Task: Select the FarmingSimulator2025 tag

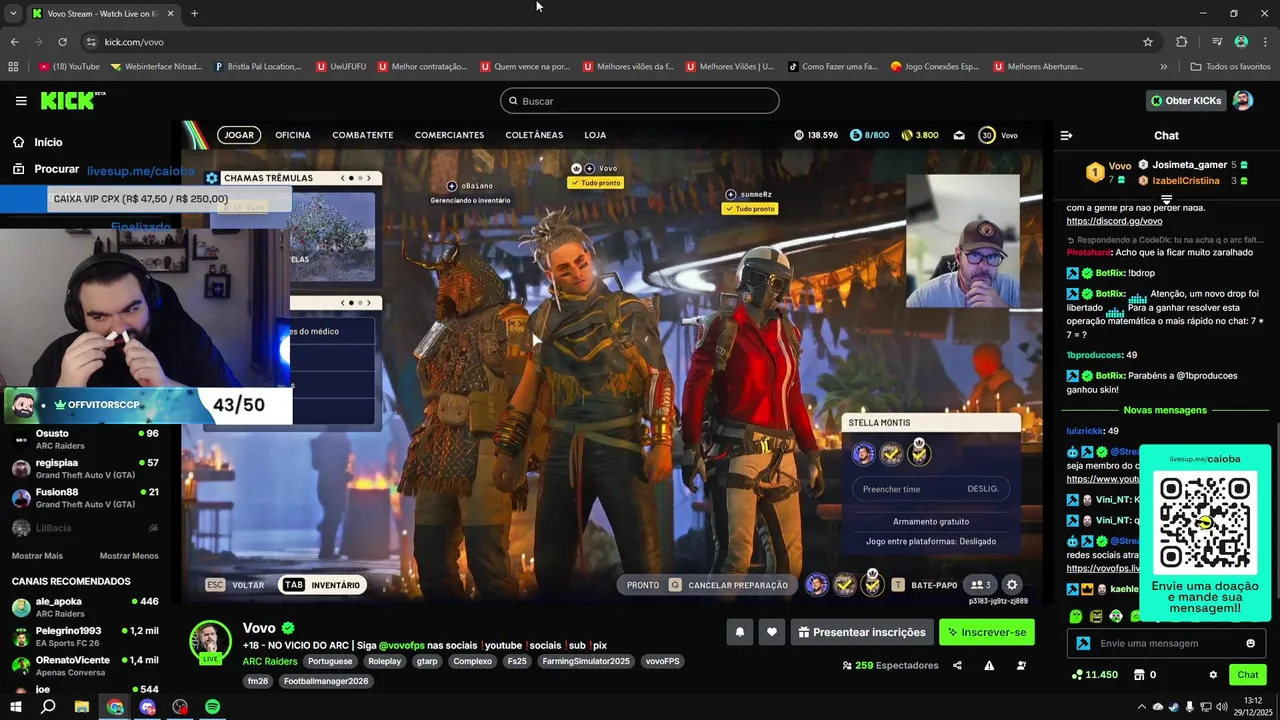Action: tap(586, 661)
